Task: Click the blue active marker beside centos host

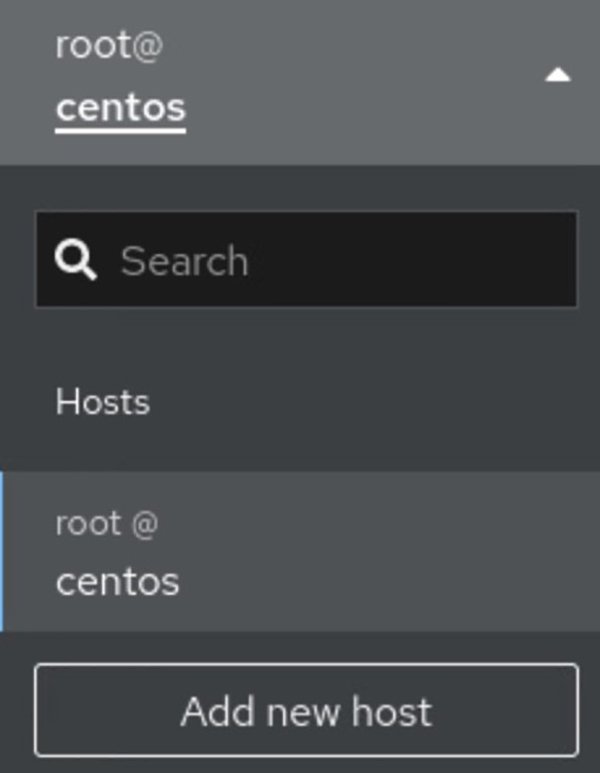Action: pyautogui.click(x=2, y=552)
